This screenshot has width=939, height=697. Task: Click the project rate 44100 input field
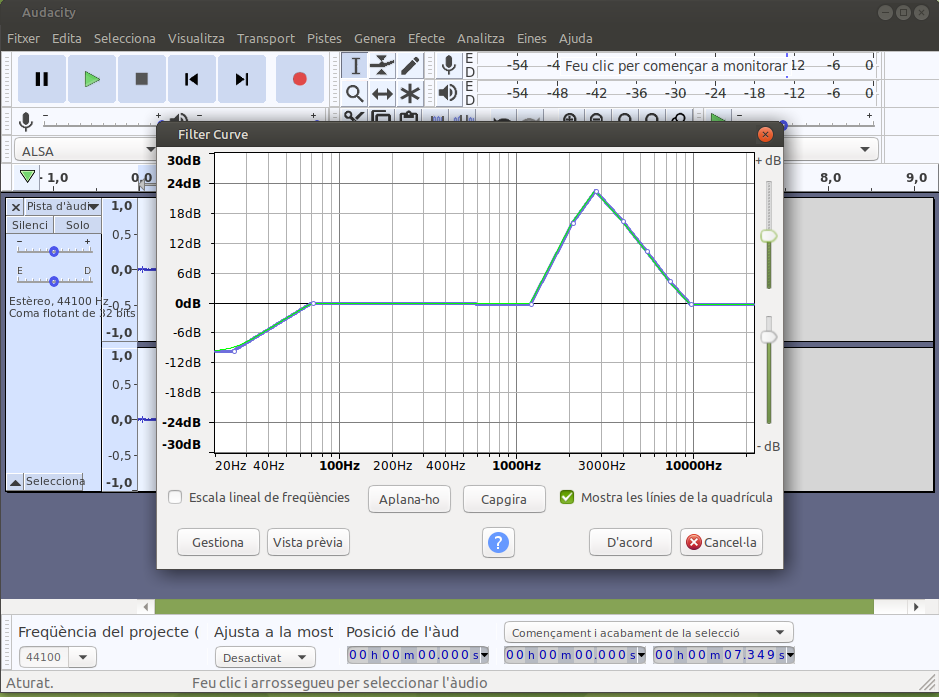click(44, 657)
